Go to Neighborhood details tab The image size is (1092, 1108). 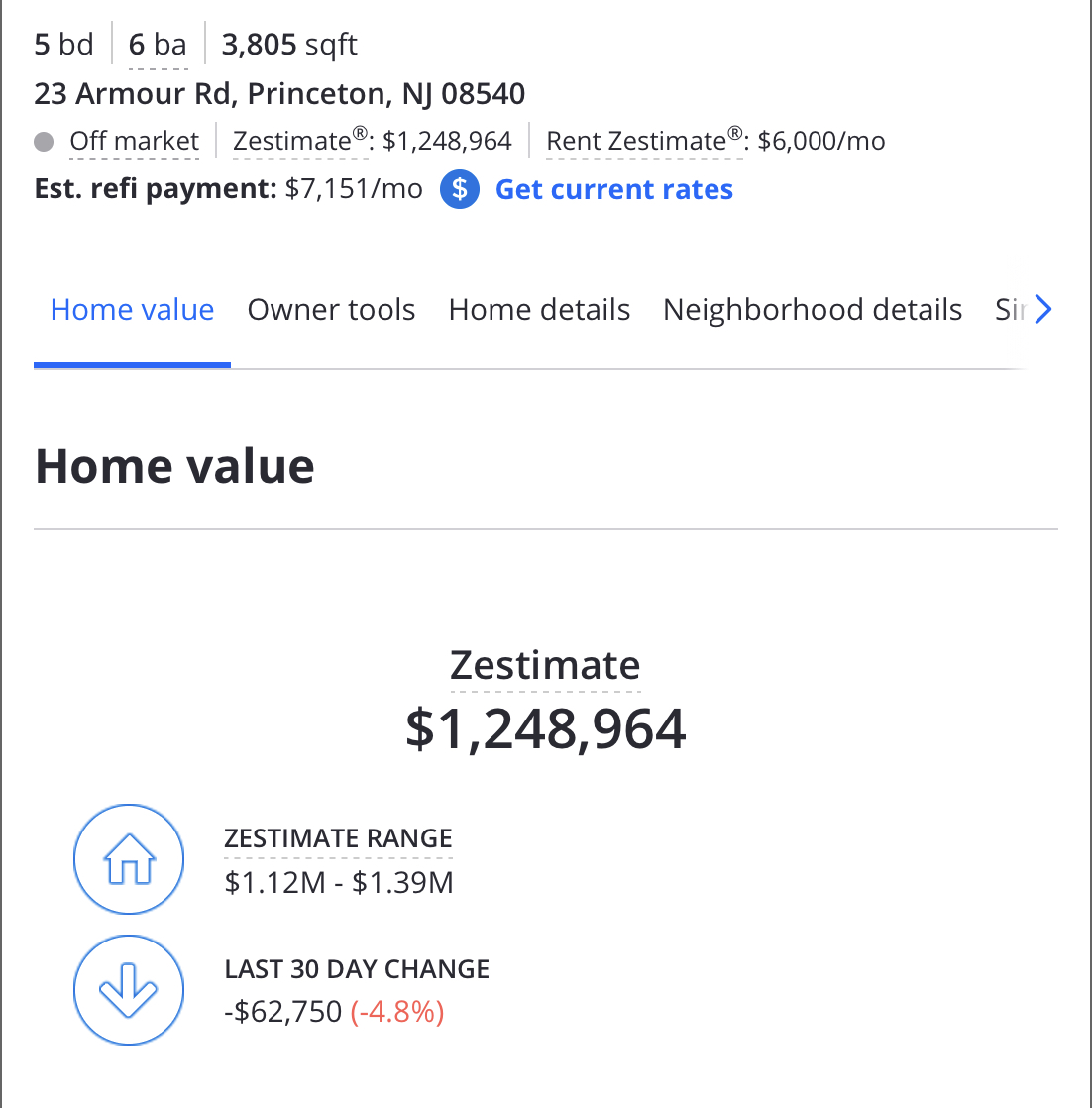point(813,310)
